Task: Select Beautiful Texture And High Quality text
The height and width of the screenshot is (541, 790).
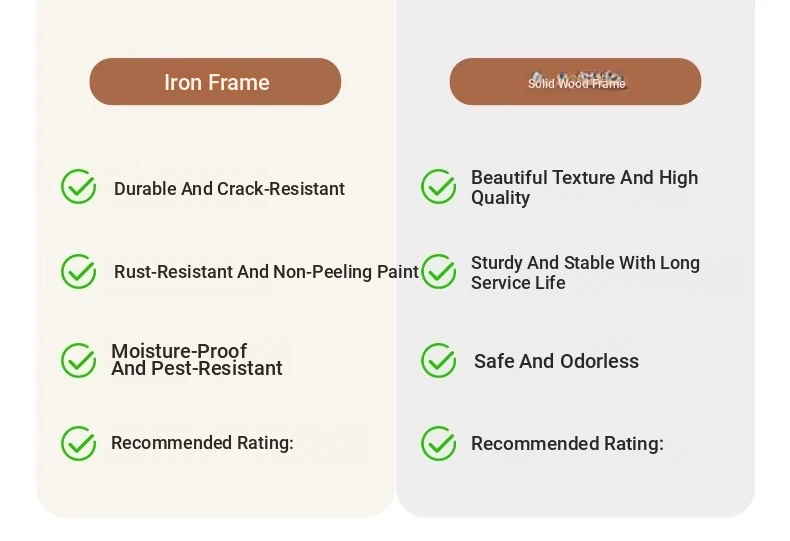Action: (584, 187)
